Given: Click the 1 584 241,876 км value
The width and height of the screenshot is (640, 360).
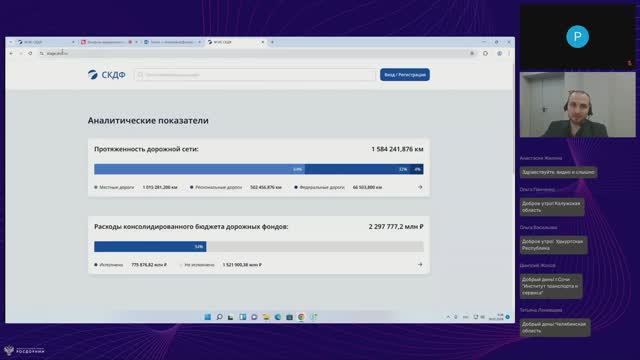Looking at the screenshot, I should pos(397,149).
